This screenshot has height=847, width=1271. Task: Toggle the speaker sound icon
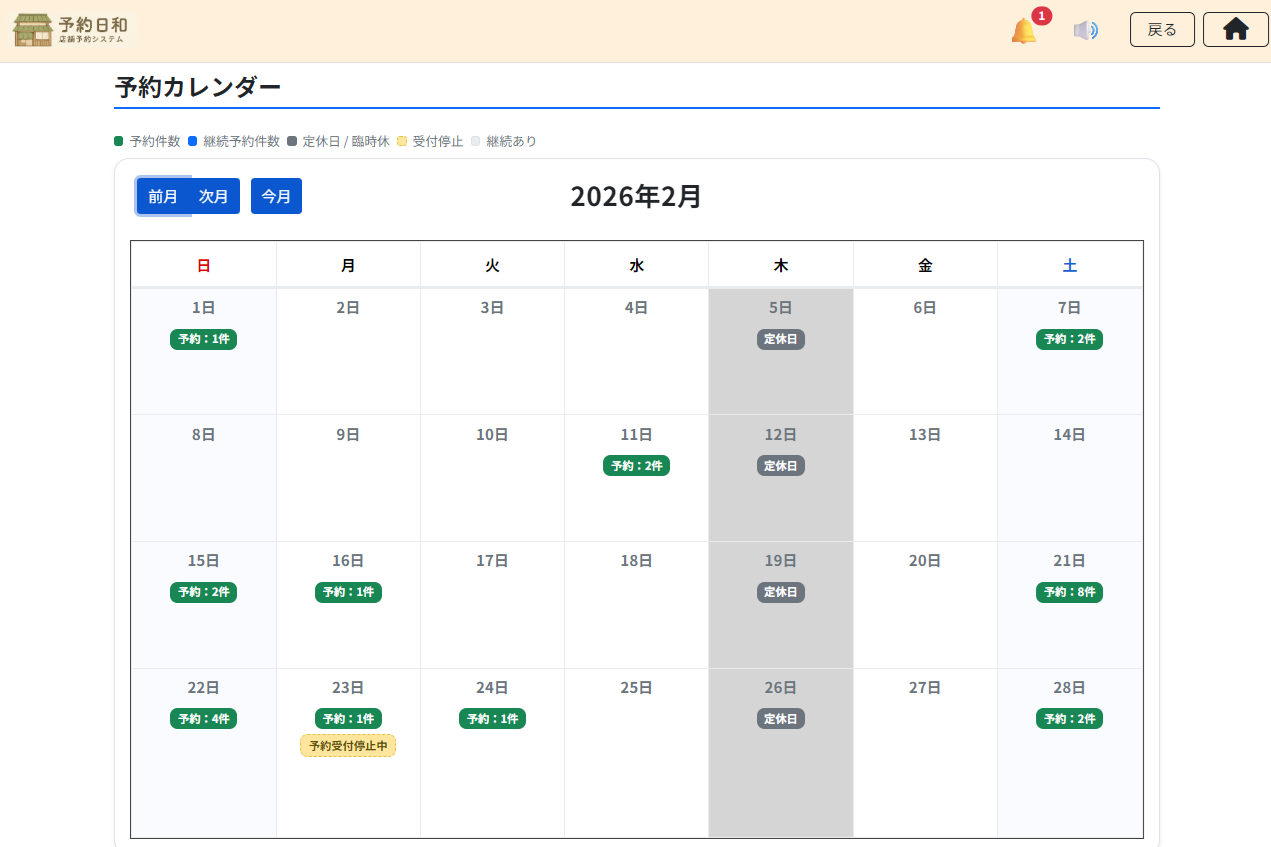tap(1085, 30)
